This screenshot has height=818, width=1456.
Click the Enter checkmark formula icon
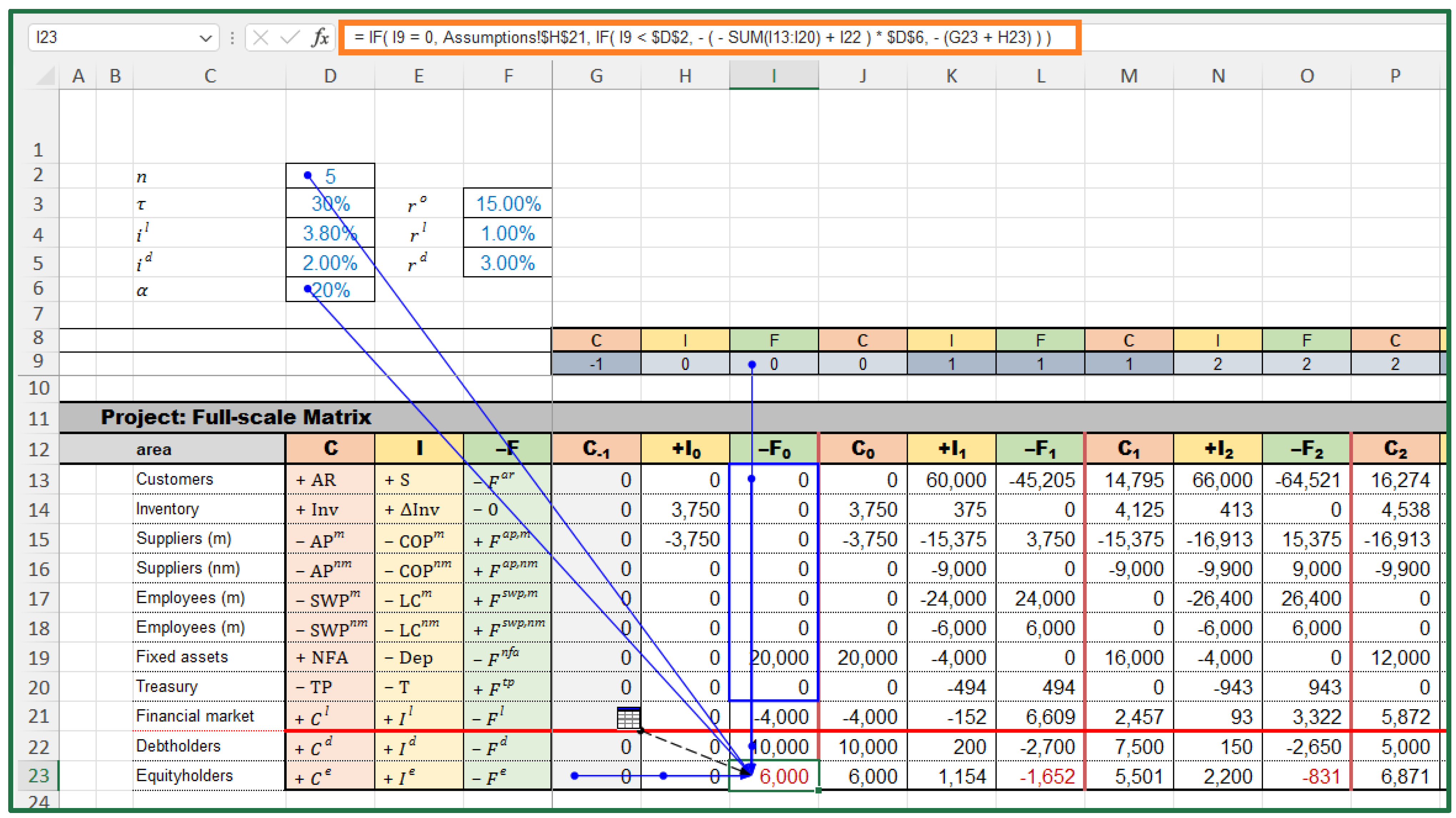[x=290, y=38]
